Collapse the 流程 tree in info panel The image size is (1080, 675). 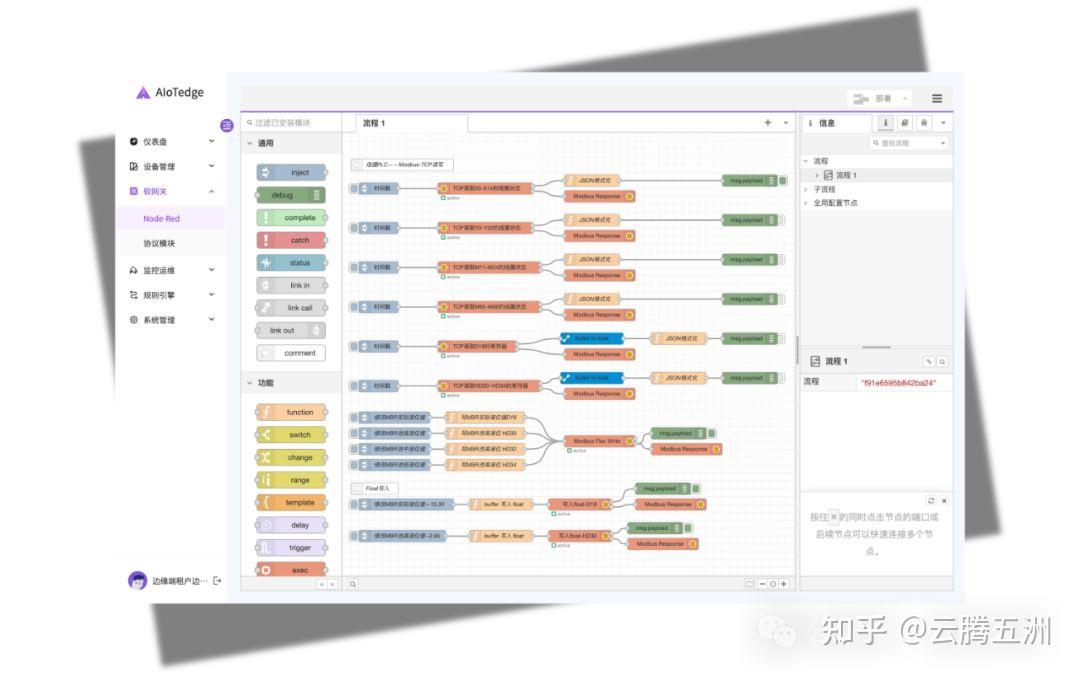(x=806, y=159)
